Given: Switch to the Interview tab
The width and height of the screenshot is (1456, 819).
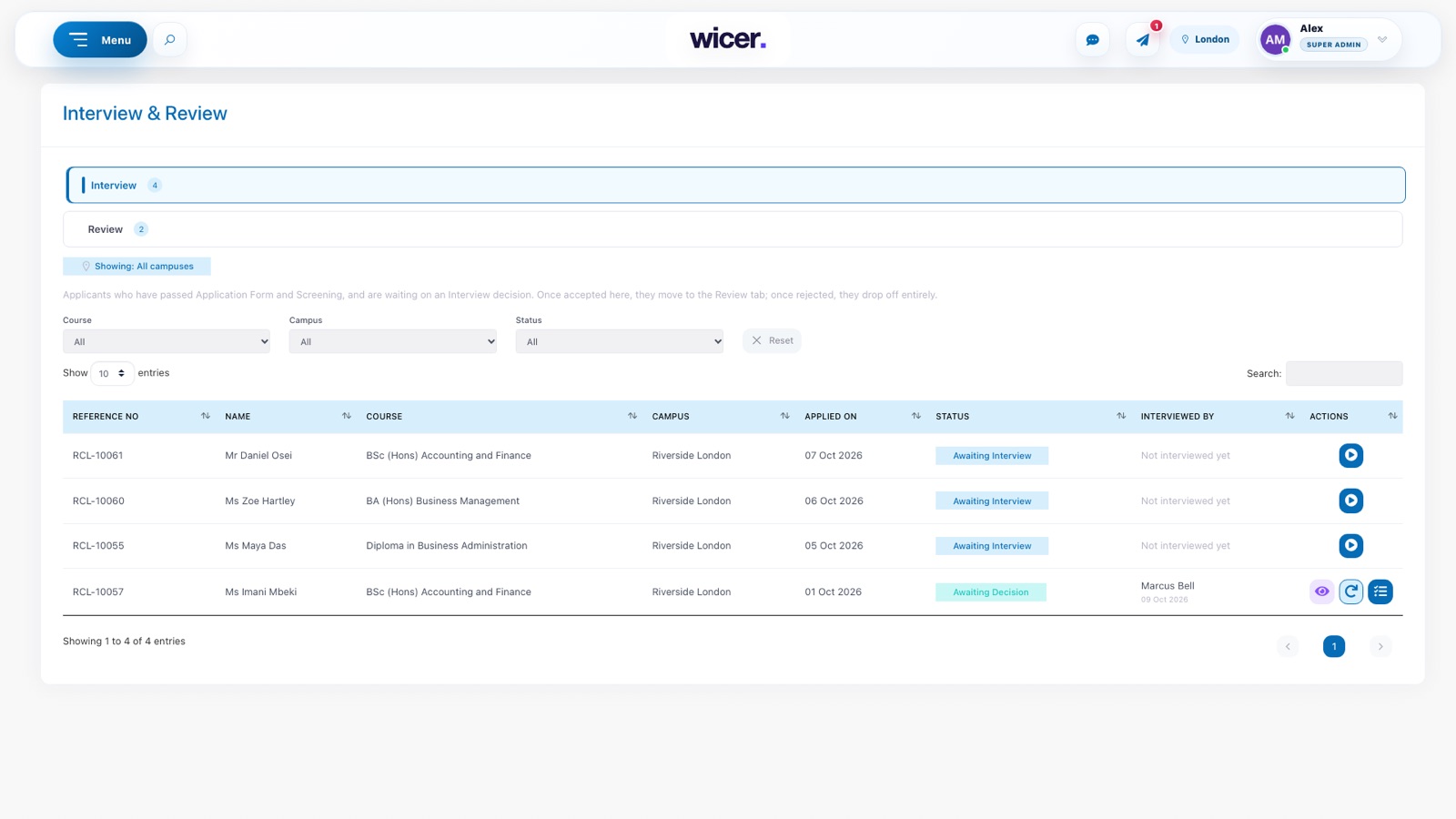Looking at the screenshot, I should 736,186.
